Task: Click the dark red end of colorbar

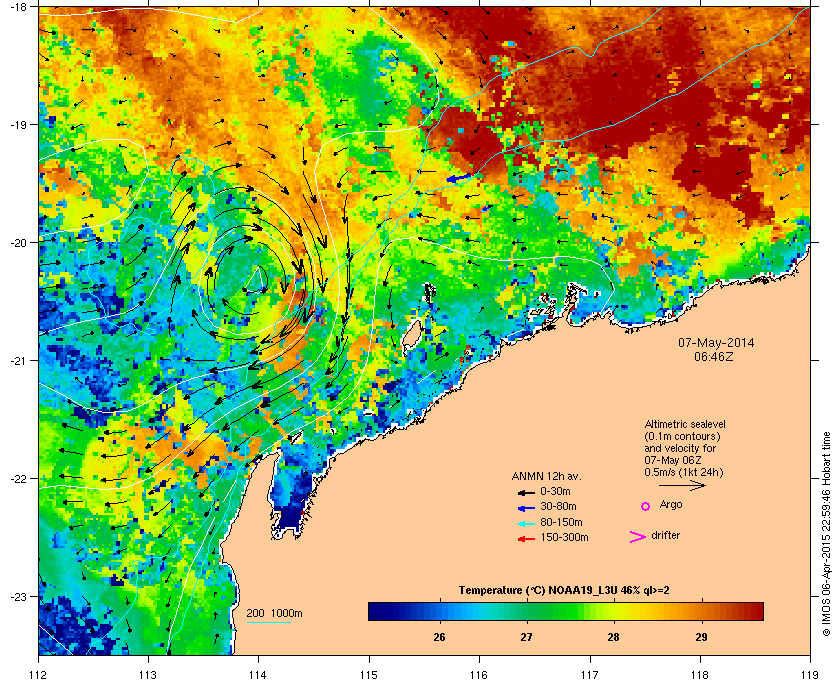Action: [x=756, y=611]
